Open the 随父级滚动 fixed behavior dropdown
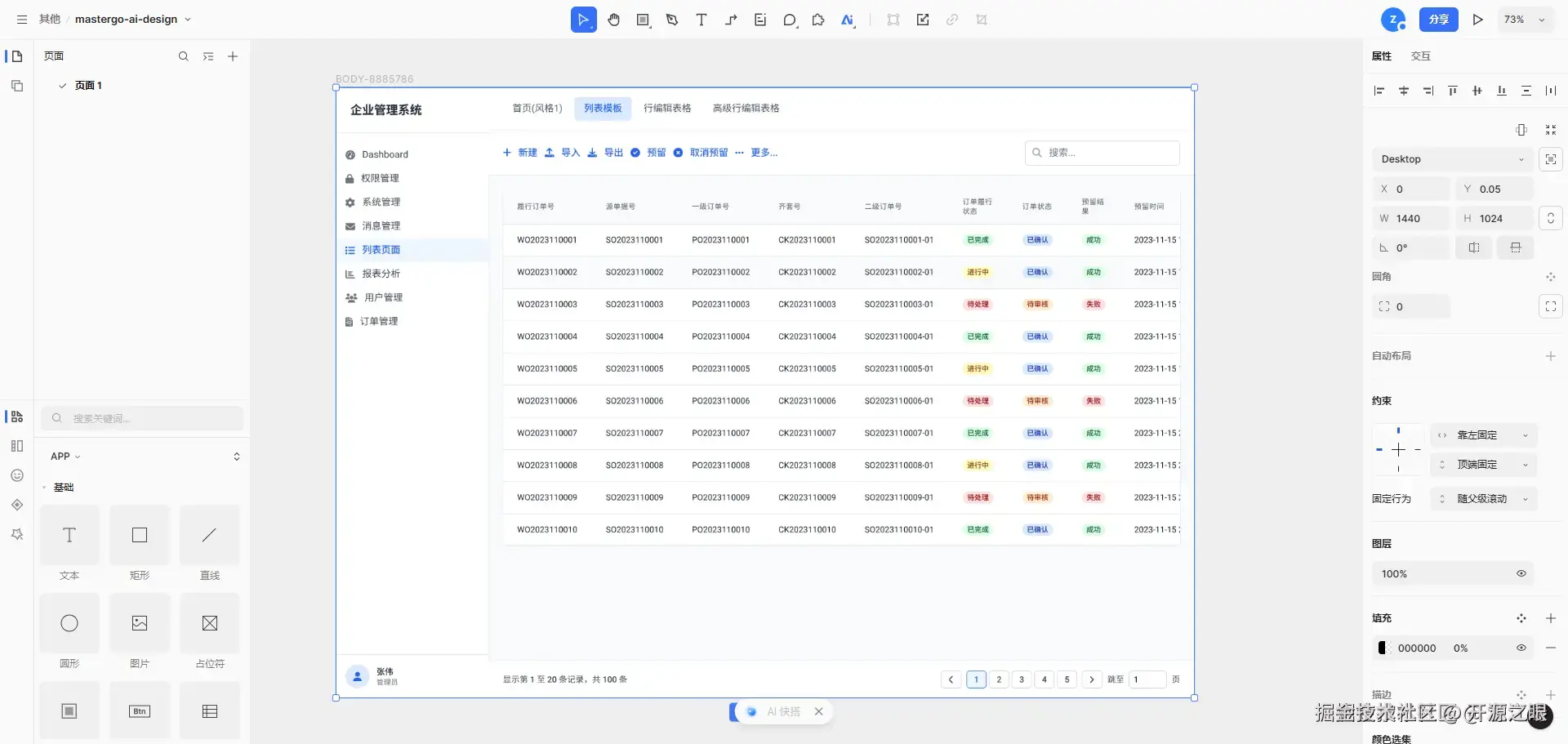1568x744 pixels. pyautogui.click(x=1485, y=499)
